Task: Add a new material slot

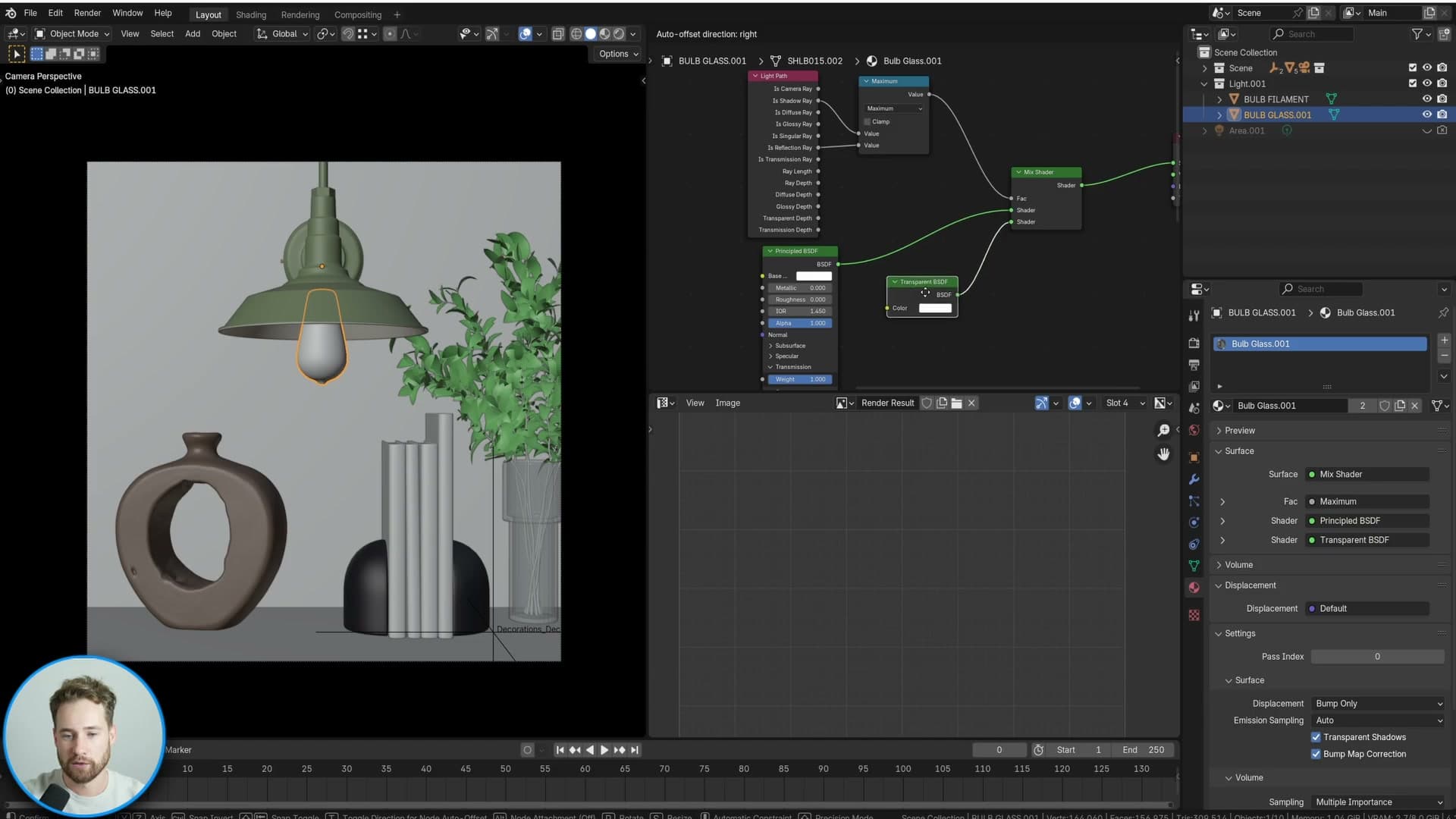Action: pyautogui.click(x=1444, y=340)
